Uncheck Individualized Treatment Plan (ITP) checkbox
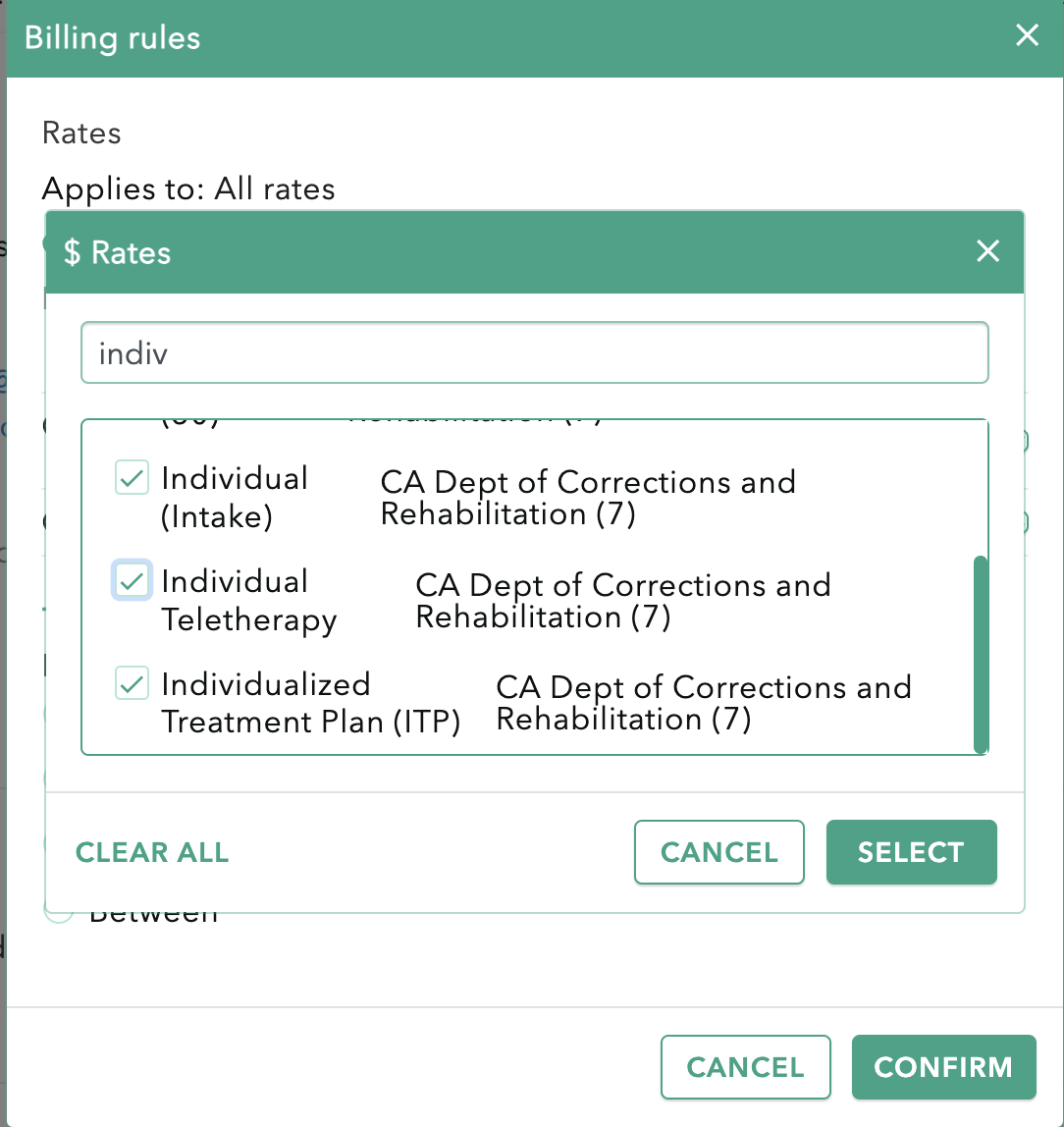 (x=132, y=683)
